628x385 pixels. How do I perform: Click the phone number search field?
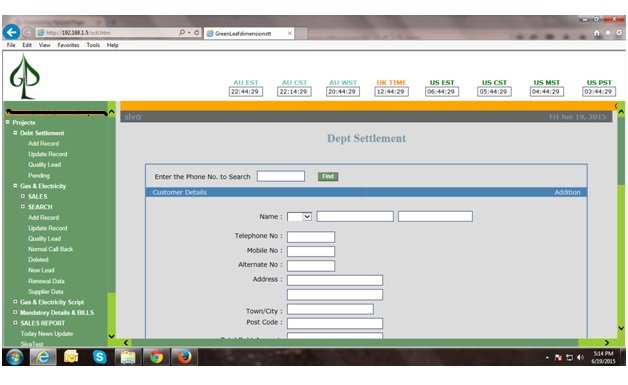[x=281, y=176]
